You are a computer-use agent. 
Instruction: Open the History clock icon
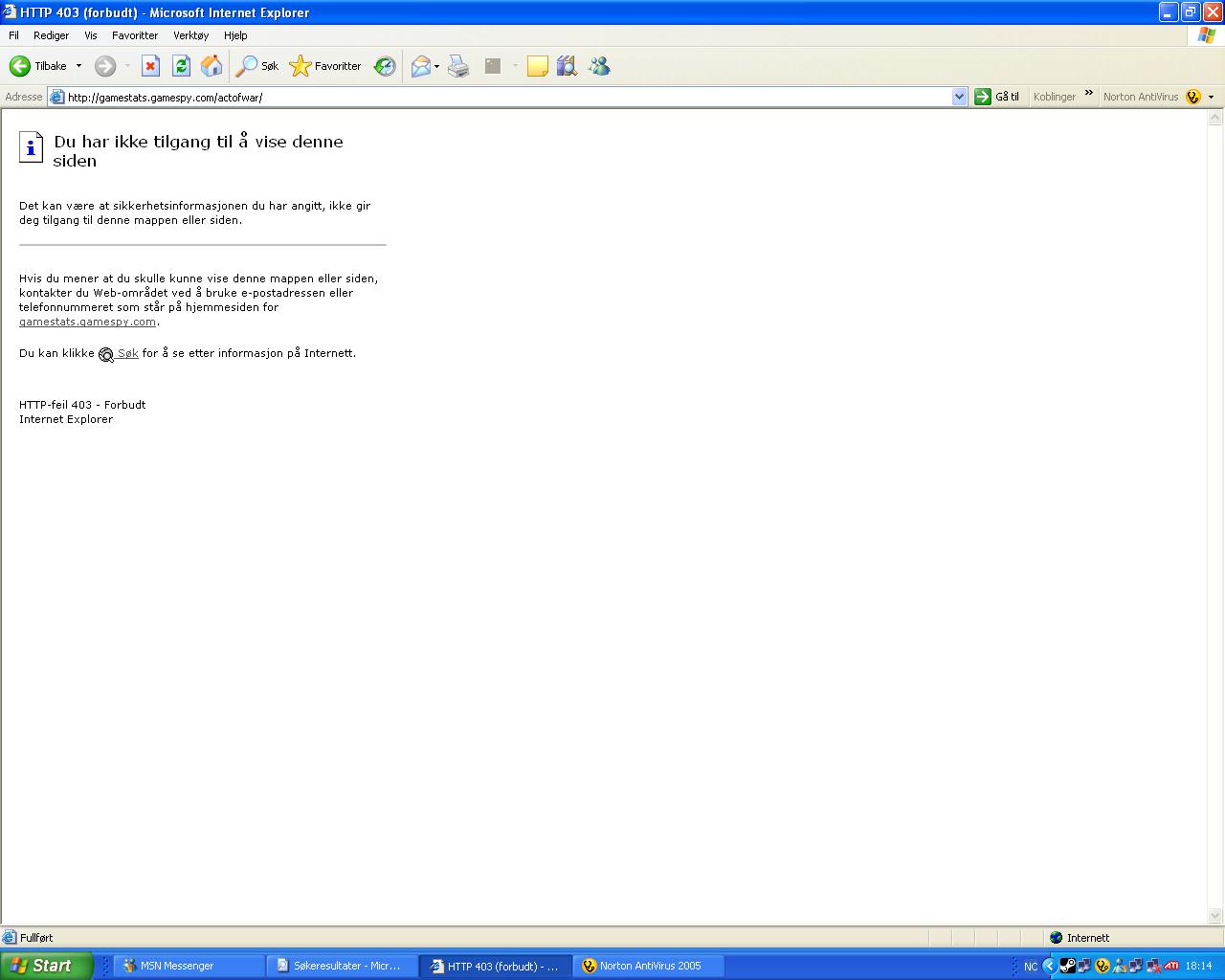[385, 66]
